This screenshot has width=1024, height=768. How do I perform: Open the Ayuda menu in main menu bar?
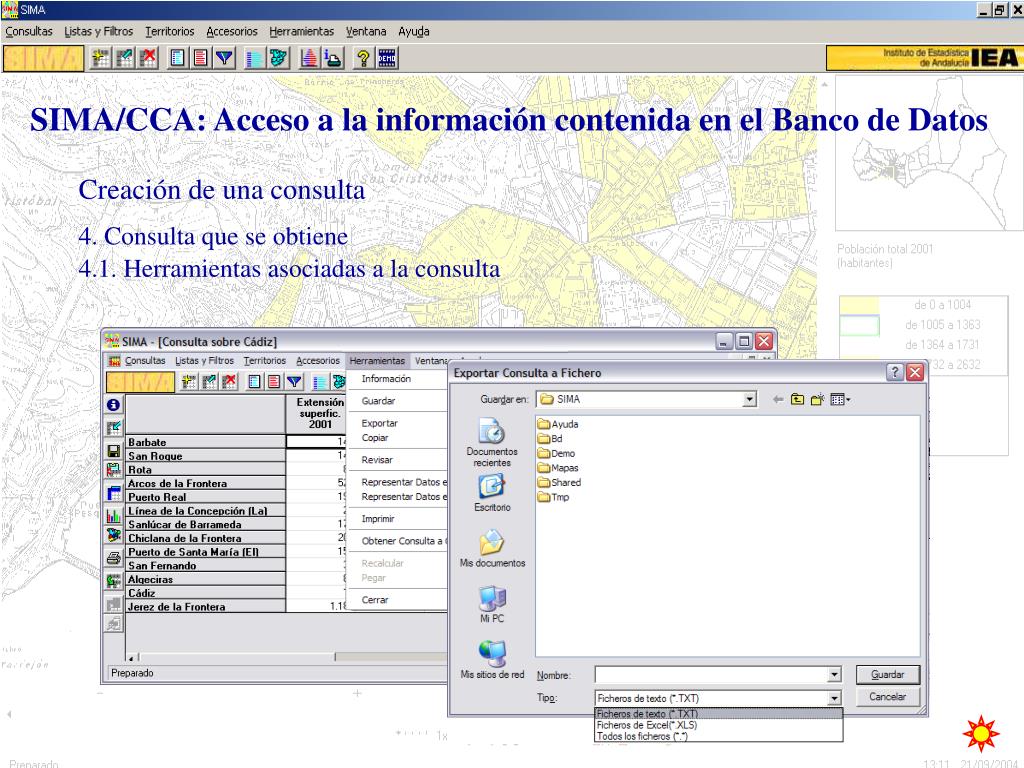[414, 31]
